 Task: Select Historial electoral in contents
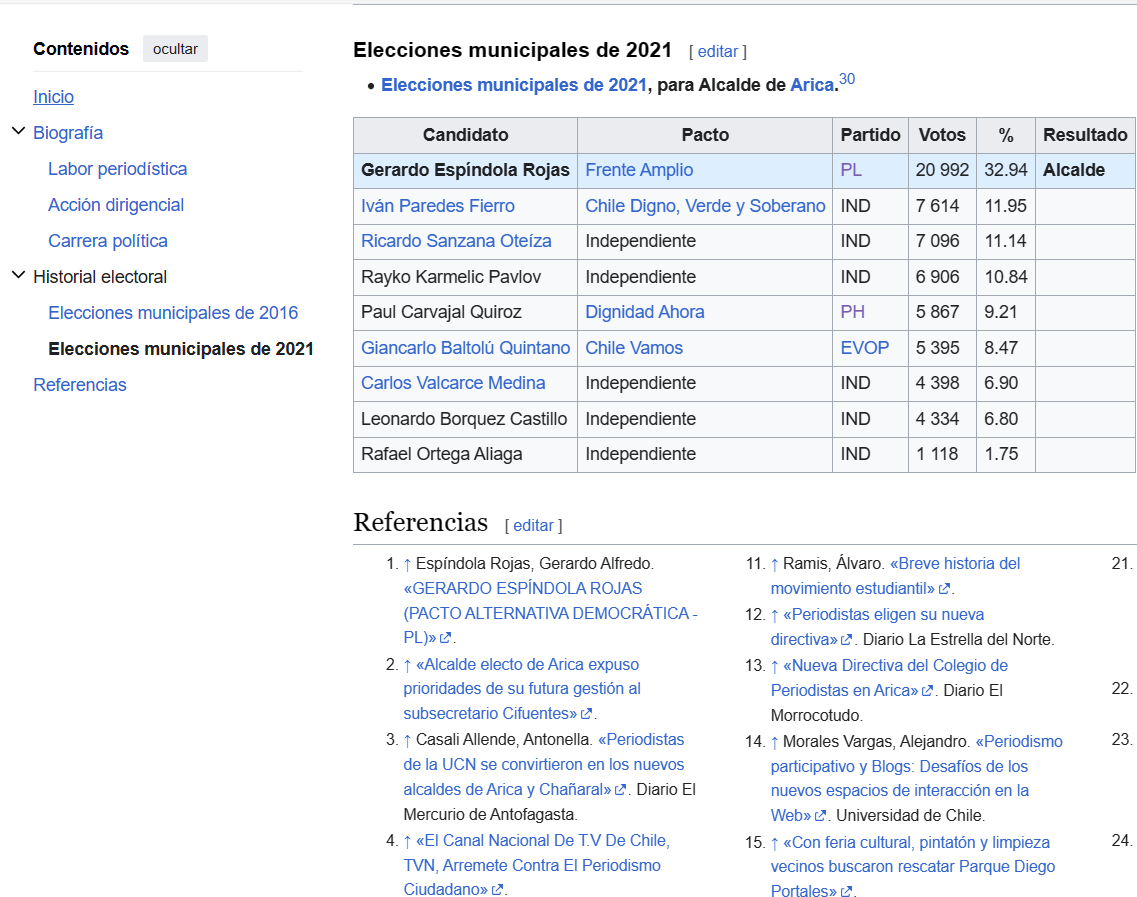[100, 277]
